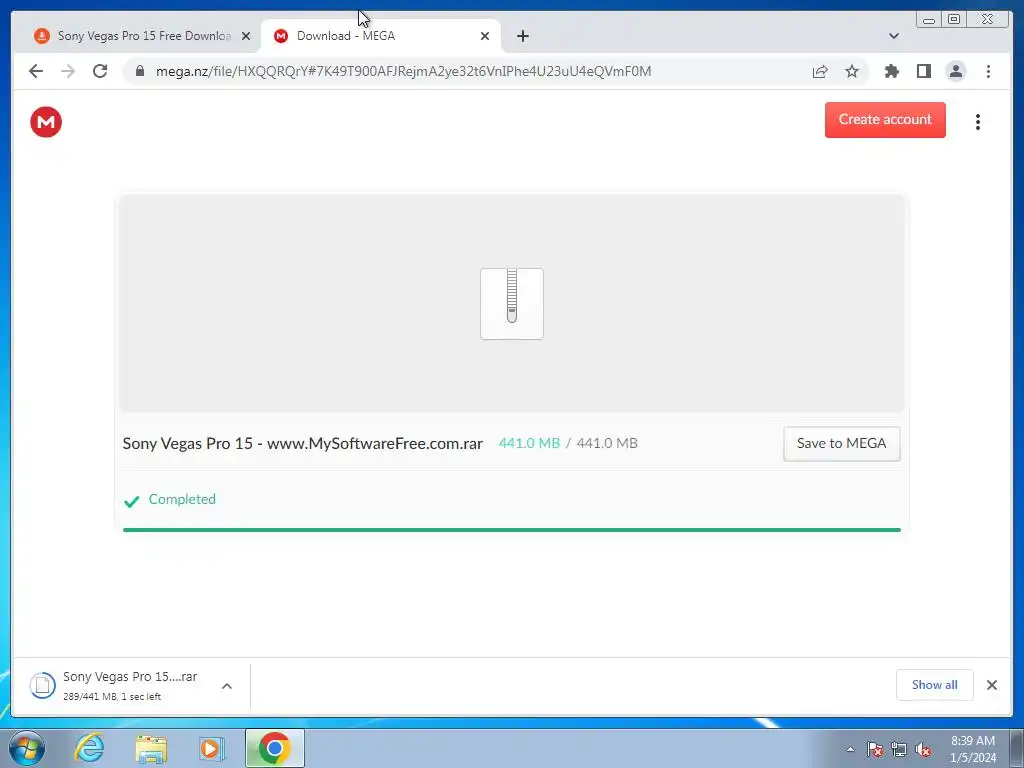Close the downloads bar

click(x=991, y=684)
